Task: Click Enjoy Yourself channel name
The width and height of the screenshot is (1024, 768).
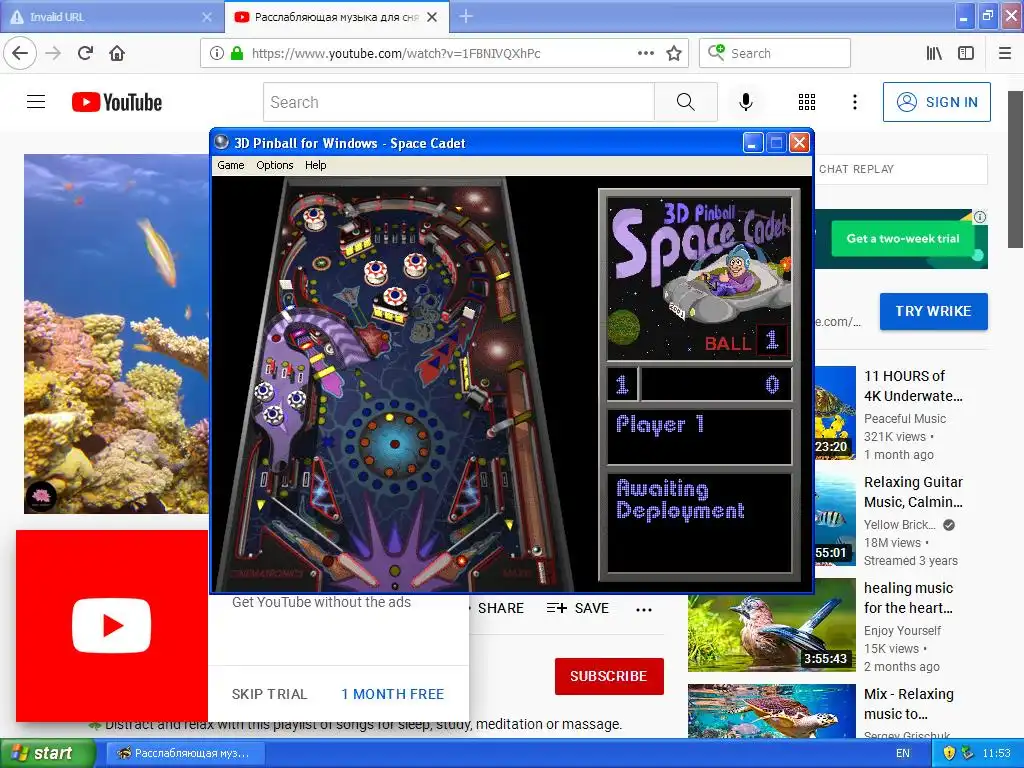Action: click(902, 630)
